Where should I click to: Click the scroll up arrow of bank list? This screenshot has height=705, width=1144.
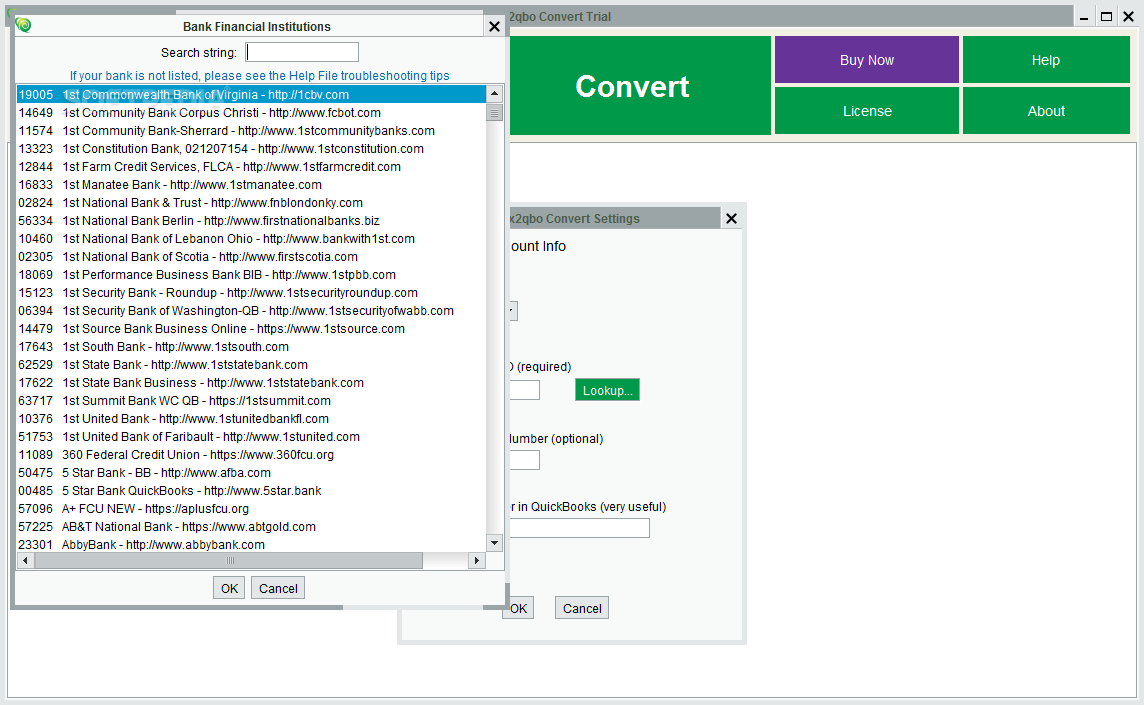pos(495,93)
